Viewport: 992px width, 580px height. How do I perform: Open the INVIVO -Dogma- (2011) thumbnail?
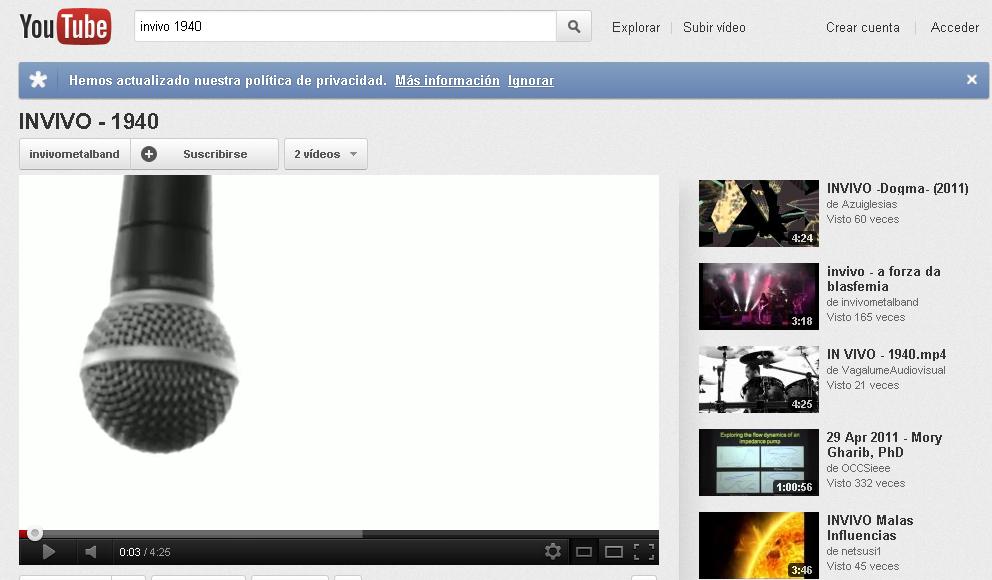tap(758, 213)
